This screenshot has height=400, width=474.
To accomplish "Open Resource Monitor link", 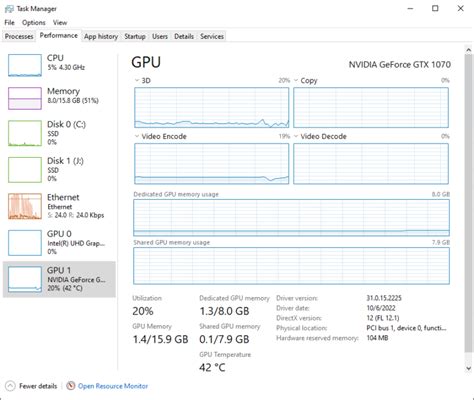I will tap(113, 386).
